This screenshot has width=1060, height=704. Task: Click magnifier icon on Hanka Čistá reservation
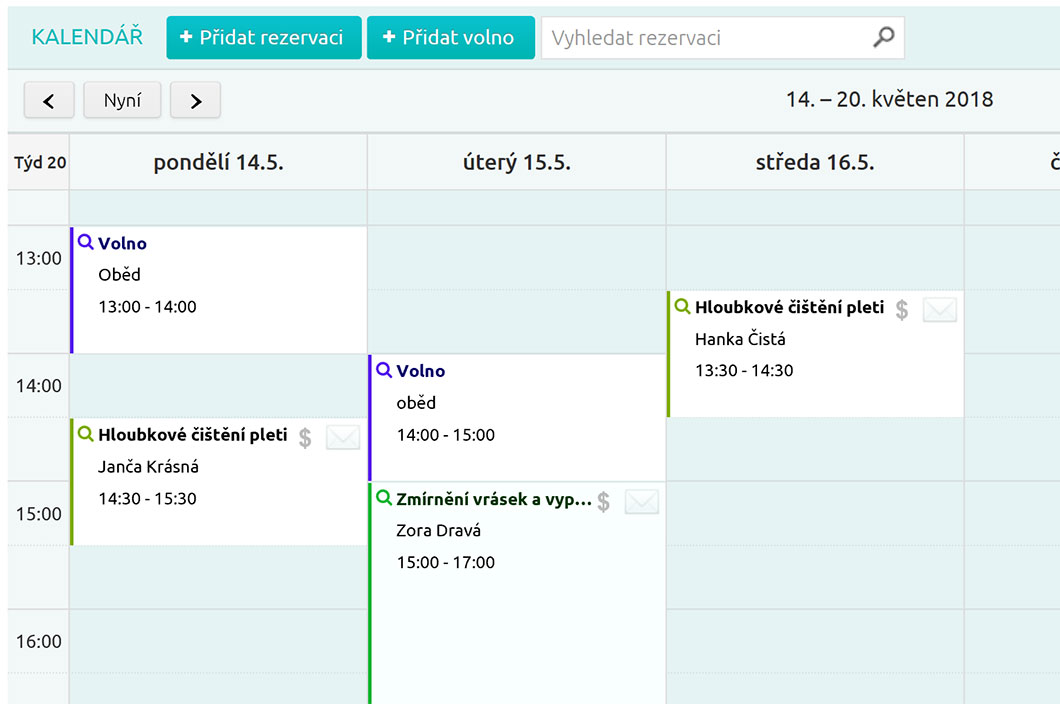683,307
